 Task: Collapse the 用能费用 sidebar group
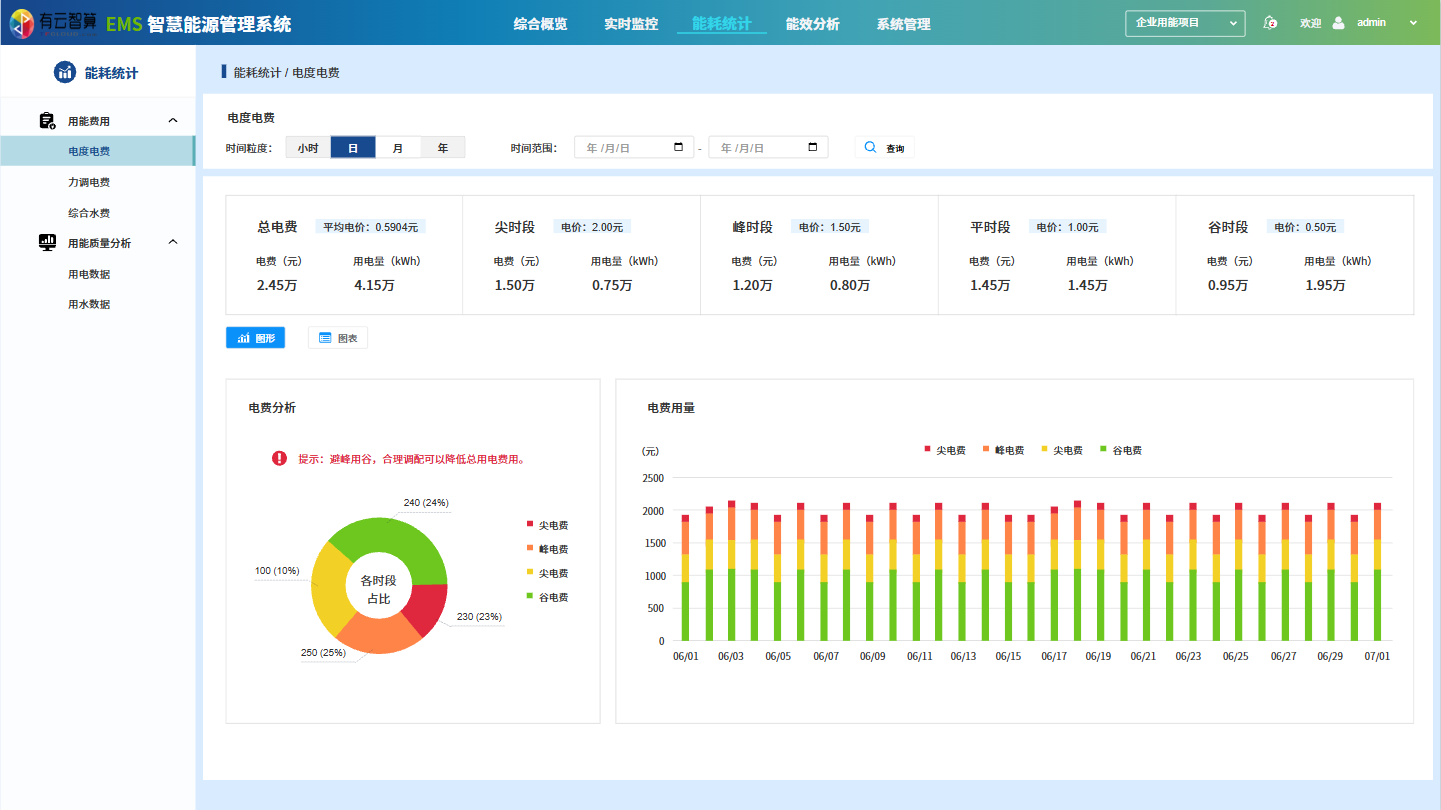pos(173,121)
